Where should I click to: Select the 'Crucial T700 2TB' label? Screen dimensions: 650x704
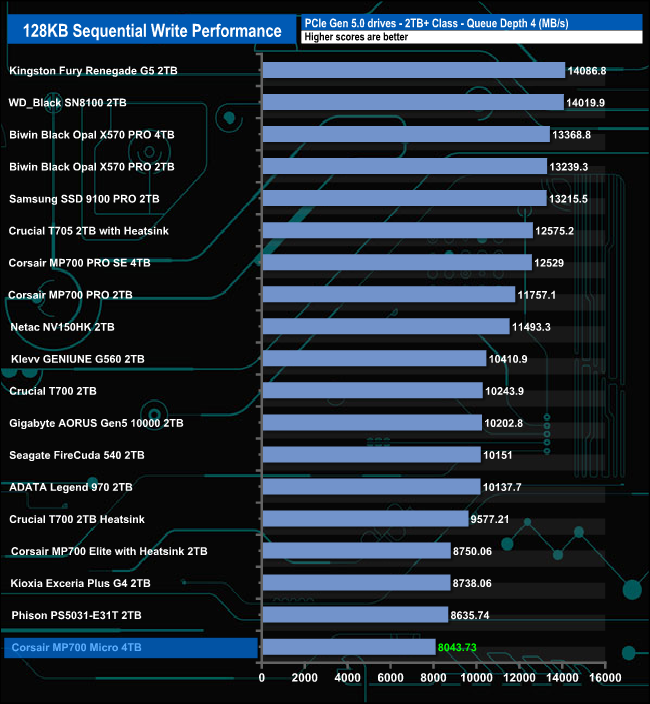pyautogui.click(x=53, y=391)
